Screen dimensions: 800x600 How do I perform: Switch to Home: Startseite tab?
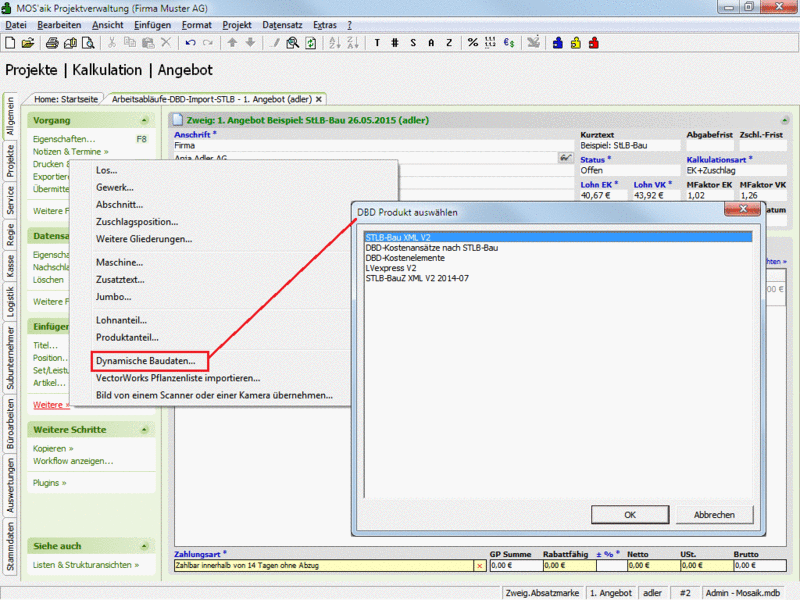click(x=66, y=99)
